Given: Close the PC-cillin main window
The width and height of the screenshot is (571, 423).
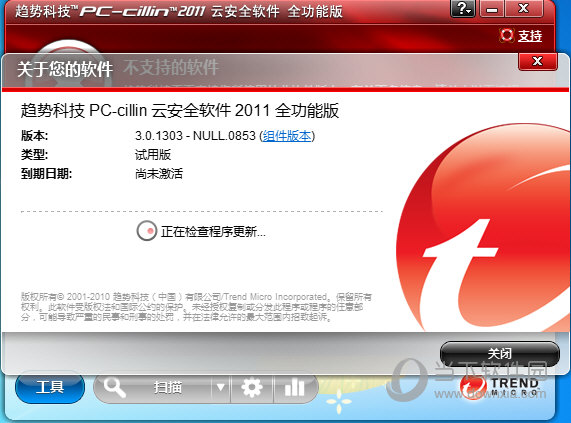Looking at the screenshot, I should pyautogui.click(x=524, y=8).
